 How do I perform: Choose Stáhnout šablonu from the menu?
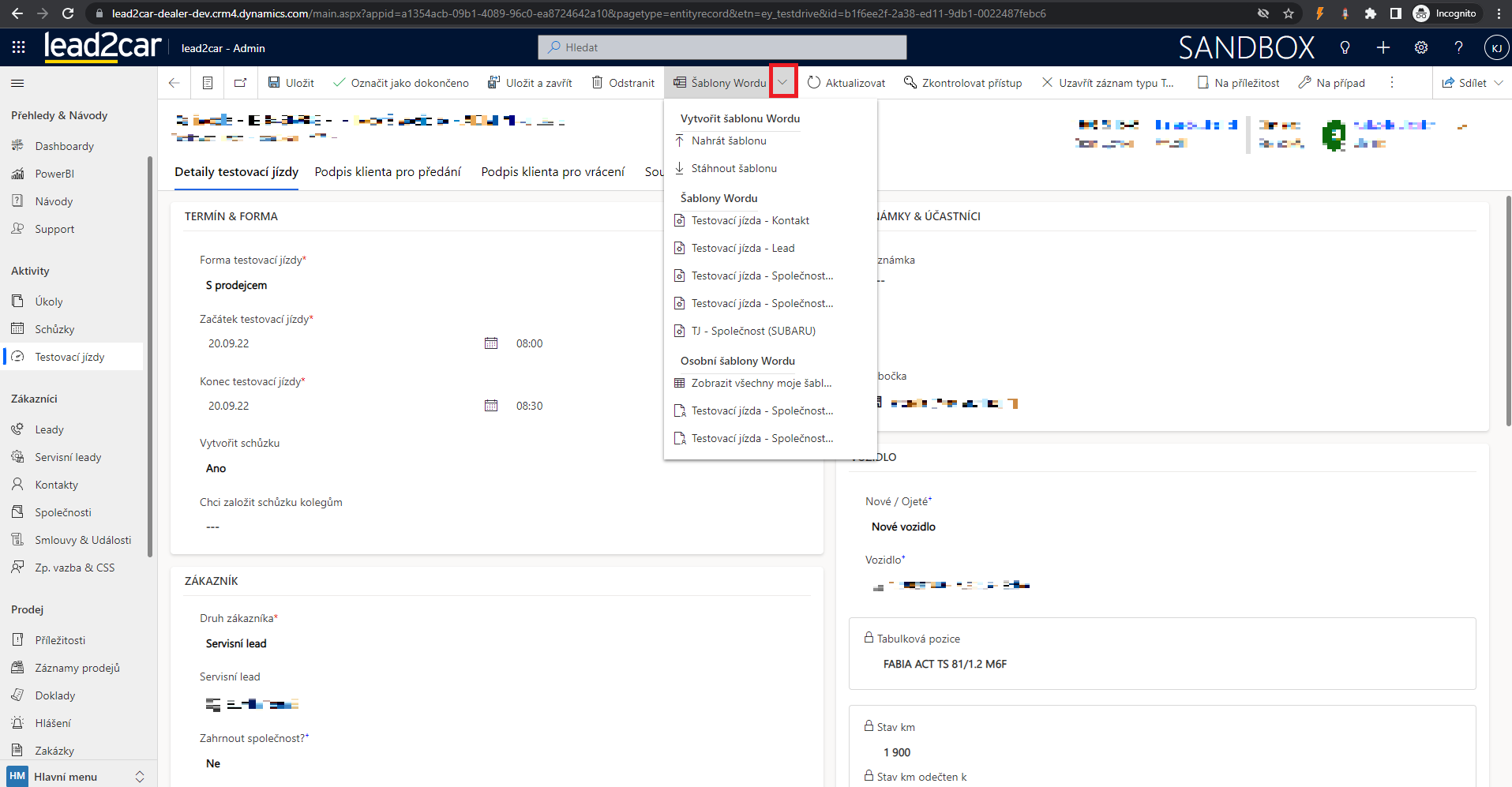click(733, 168)
